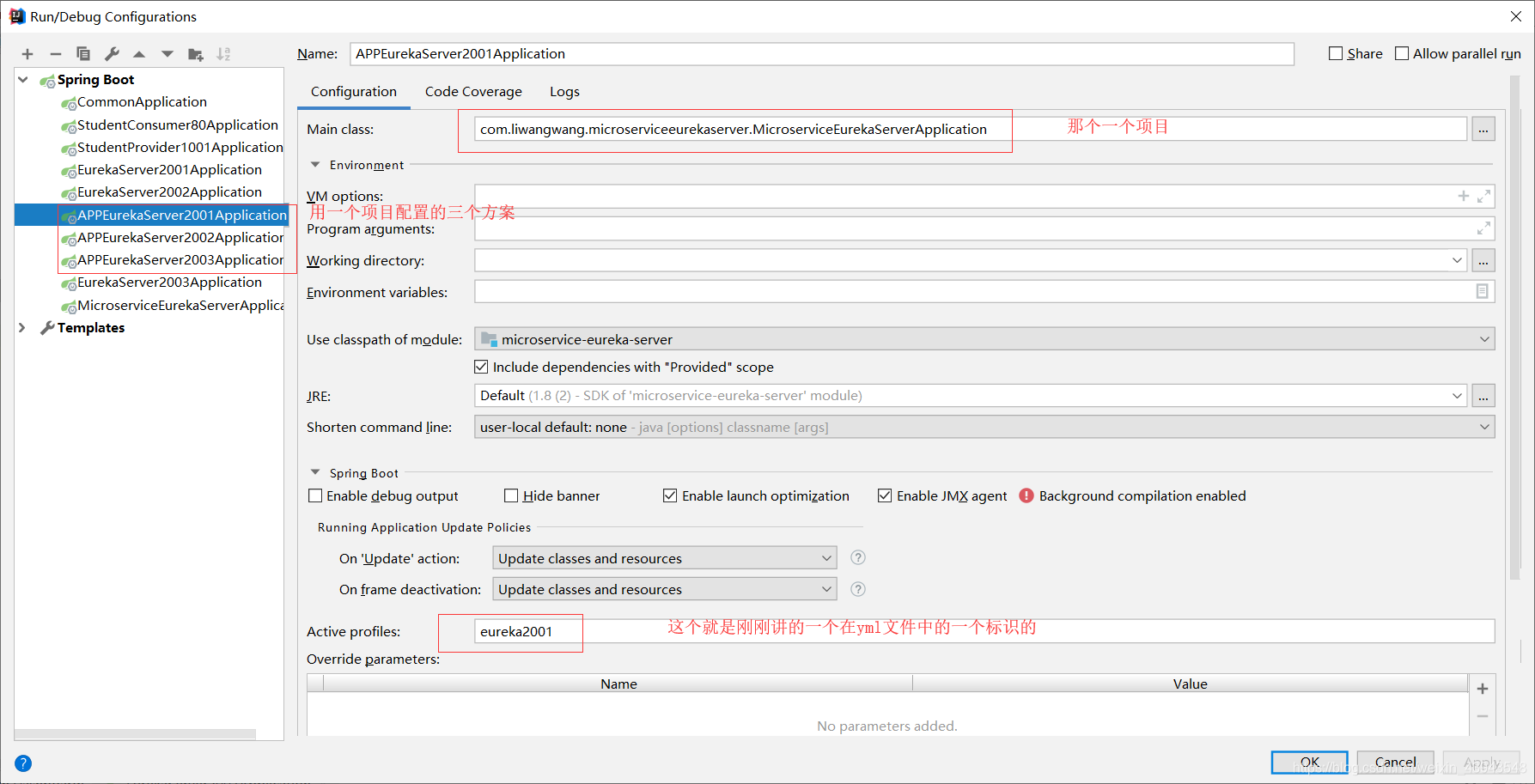Enable debug output checkbox
Viewport: 1535px width, 784px height.
[x=315, y=495]
